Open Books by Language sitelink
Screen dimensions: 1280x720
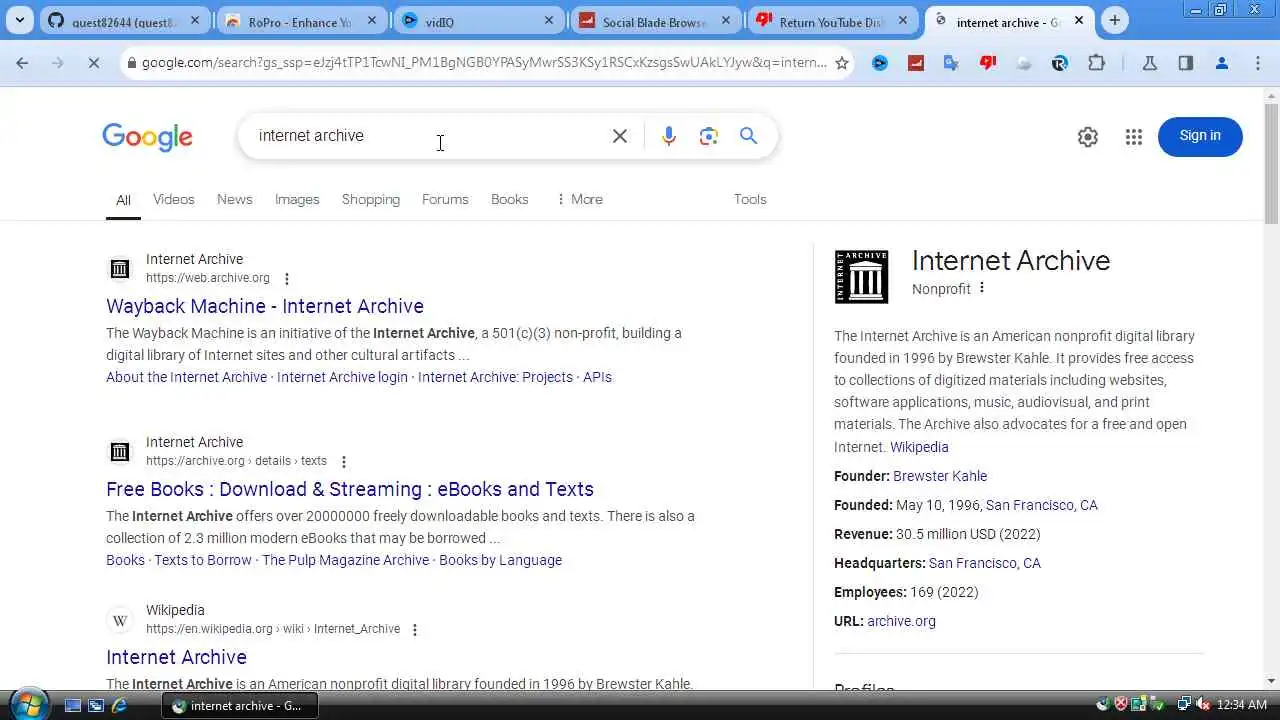coord(500,560)
